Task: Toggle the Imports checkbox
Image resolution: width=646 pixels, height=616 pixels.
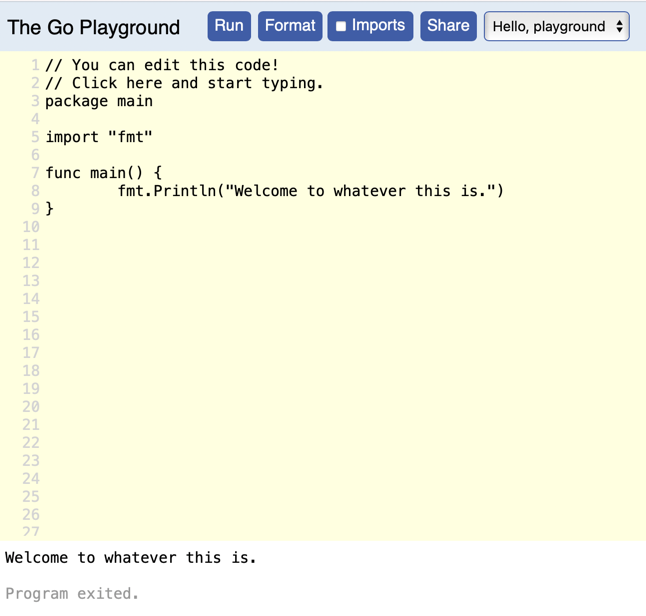Action: coord(341,26)
